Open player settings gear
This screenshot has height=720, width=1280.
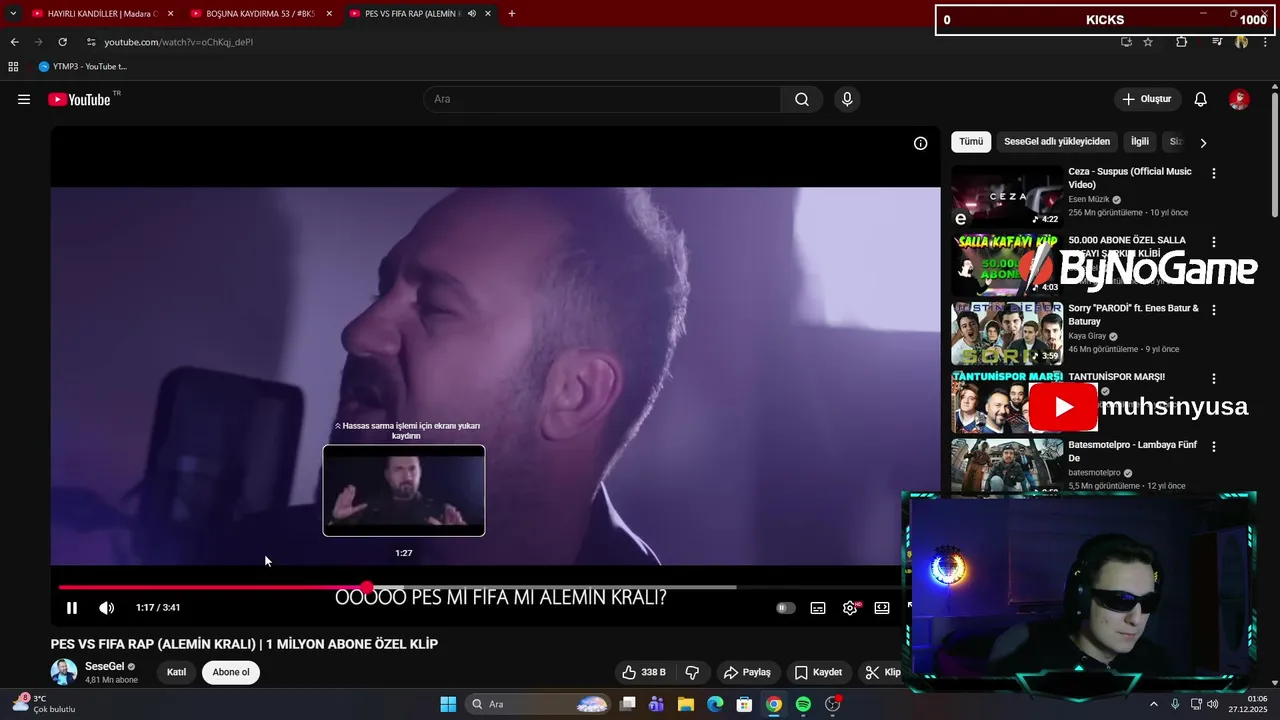coord(850,608)
